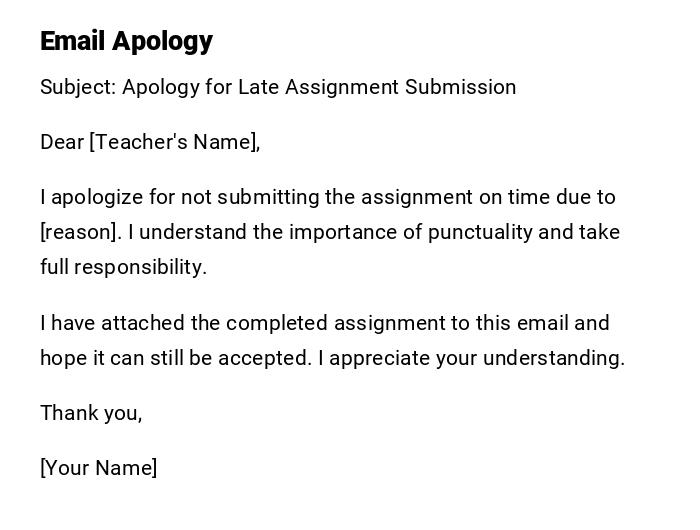
Task: Click the "Thank you," closing line
Action: tap(91, 413)
